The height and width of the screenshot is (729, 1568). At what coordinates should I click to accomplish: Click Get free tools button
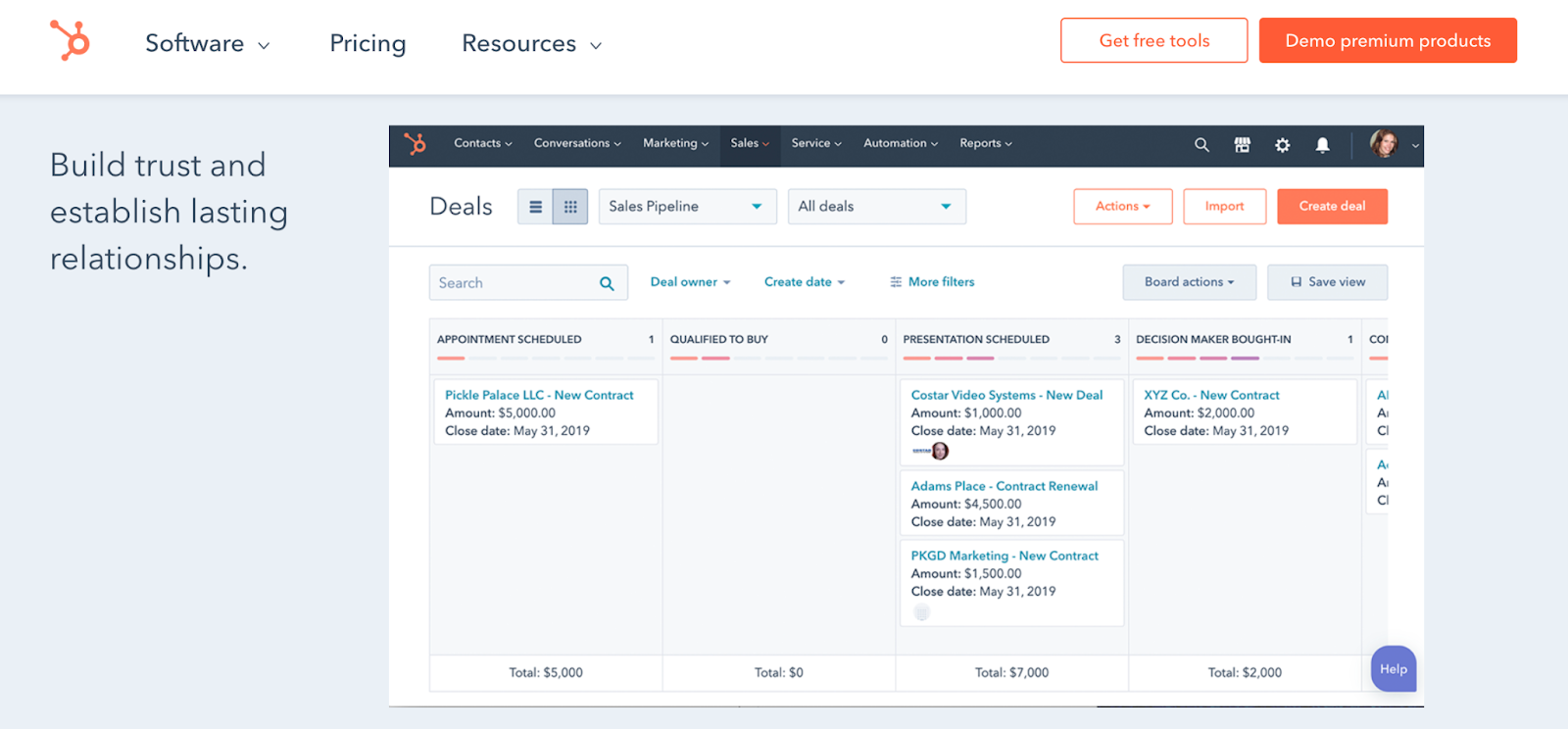(x=1153, y=40)
